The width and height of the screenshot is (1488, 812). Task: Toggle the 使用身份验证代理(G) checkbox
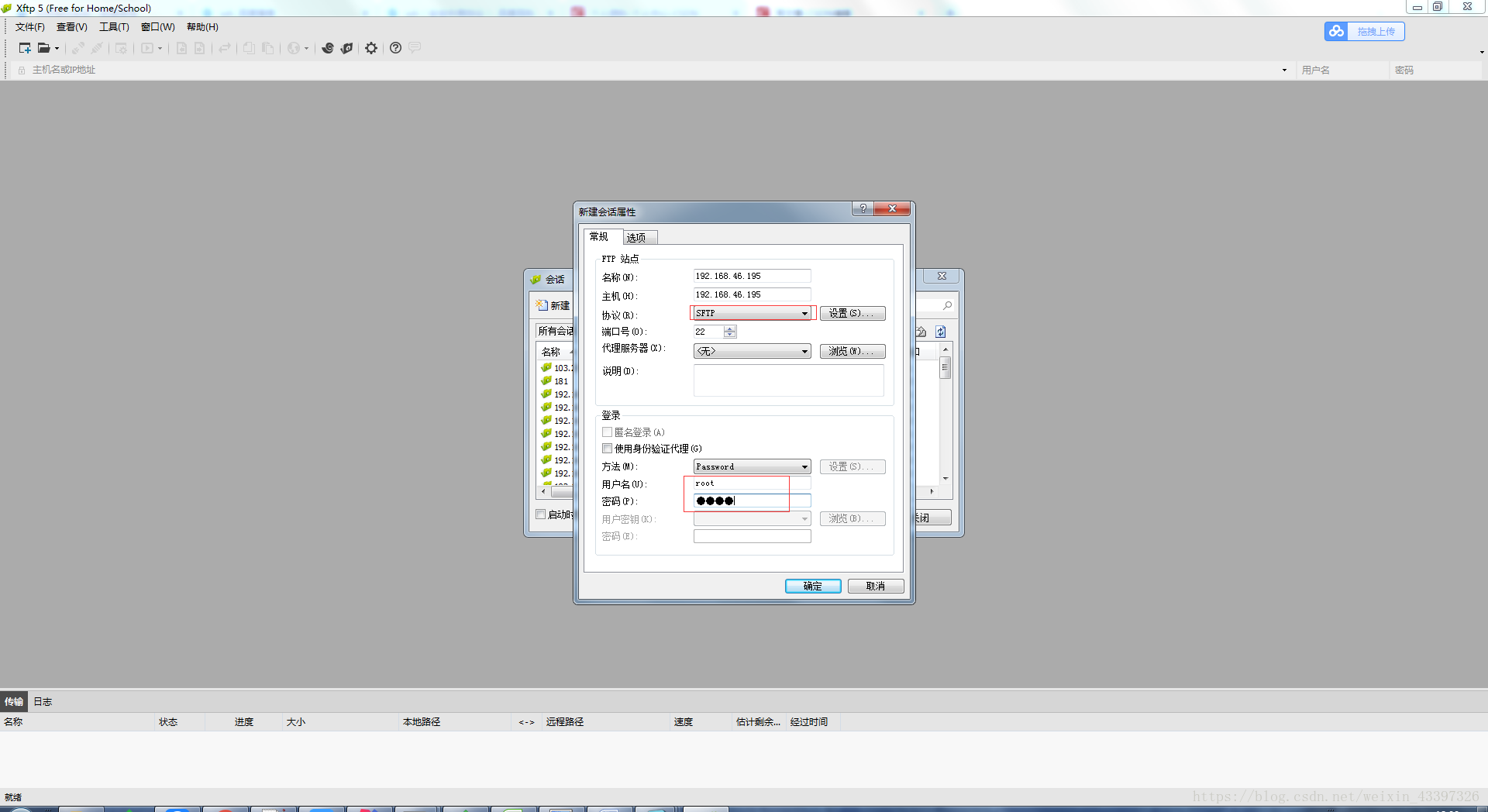pos(608,449)
